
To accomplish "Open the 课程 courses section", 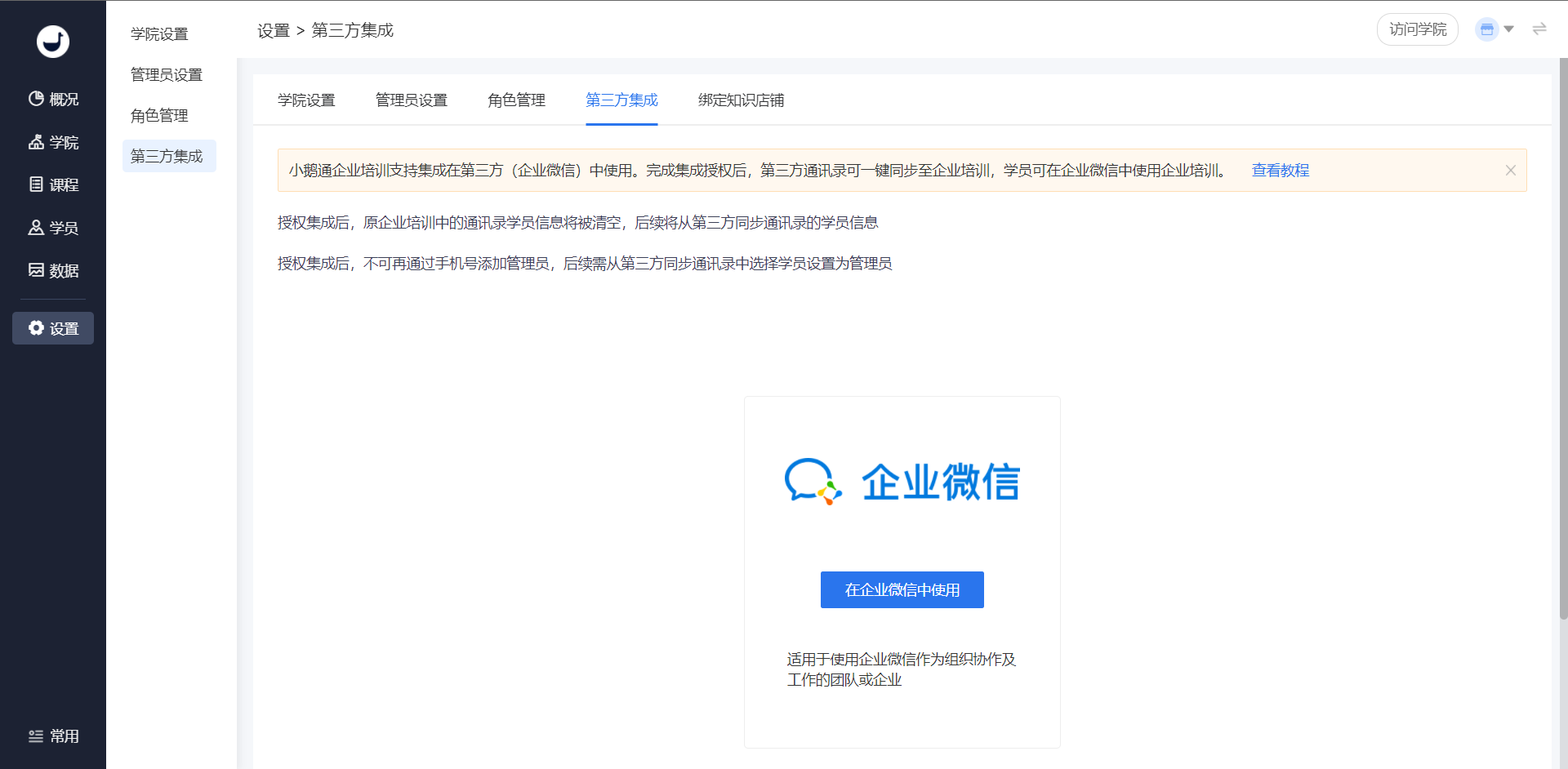I will [53, 185].
